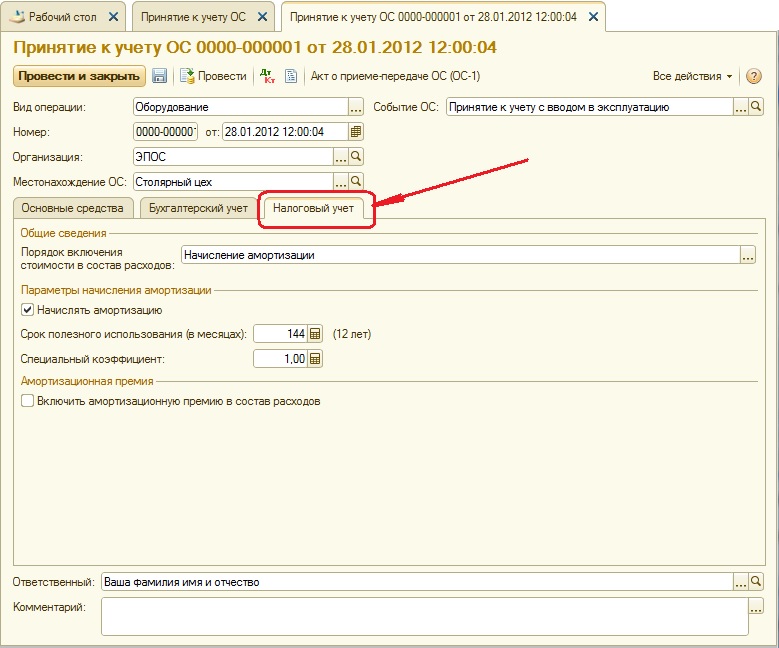Click the Комментарий text area
The width and height of the screenshot is (779, 648).
coord(425,616)
